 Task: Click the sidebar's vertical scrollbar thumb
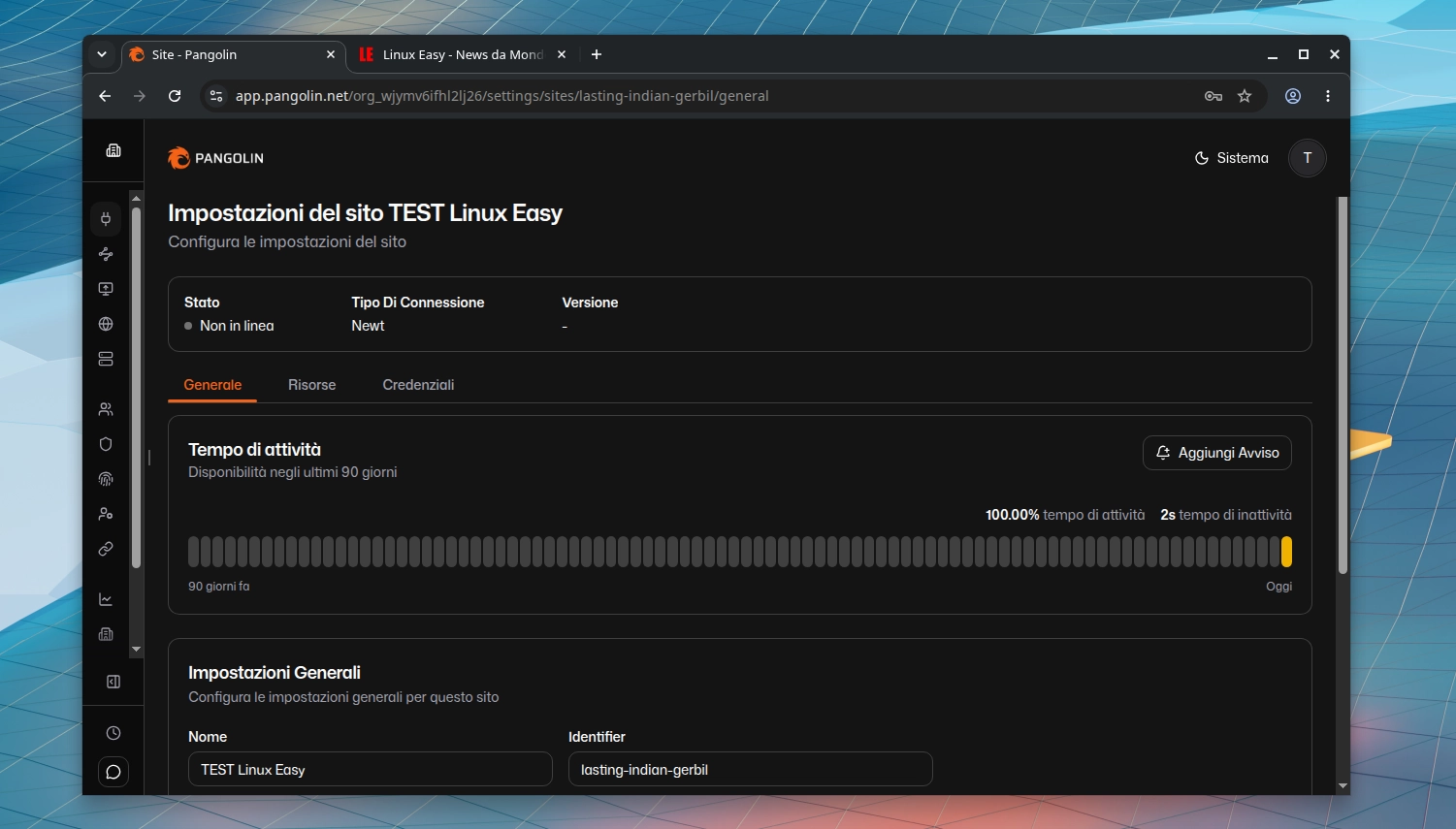(x=137, y=388)
